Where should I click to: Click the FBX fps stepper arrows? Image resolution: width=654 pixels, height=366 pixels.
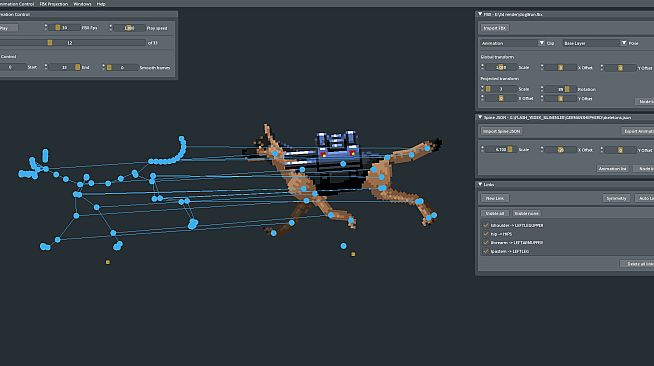[x=45, y=28]
